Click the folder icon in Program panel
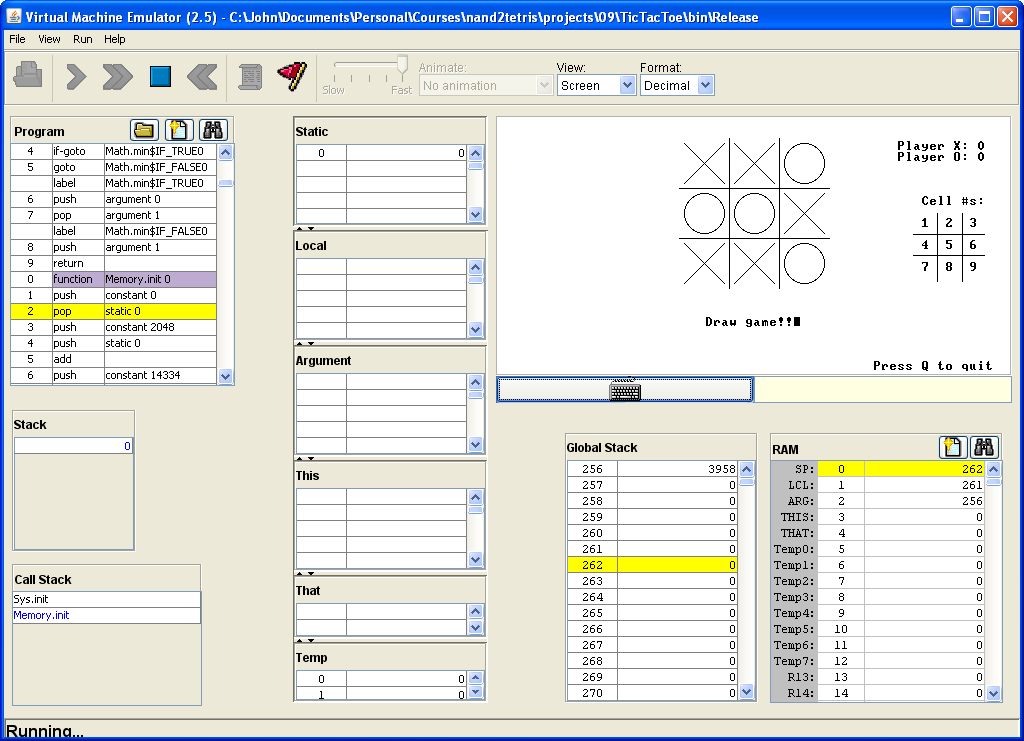 pyautogui.click(x=145, y=130)
